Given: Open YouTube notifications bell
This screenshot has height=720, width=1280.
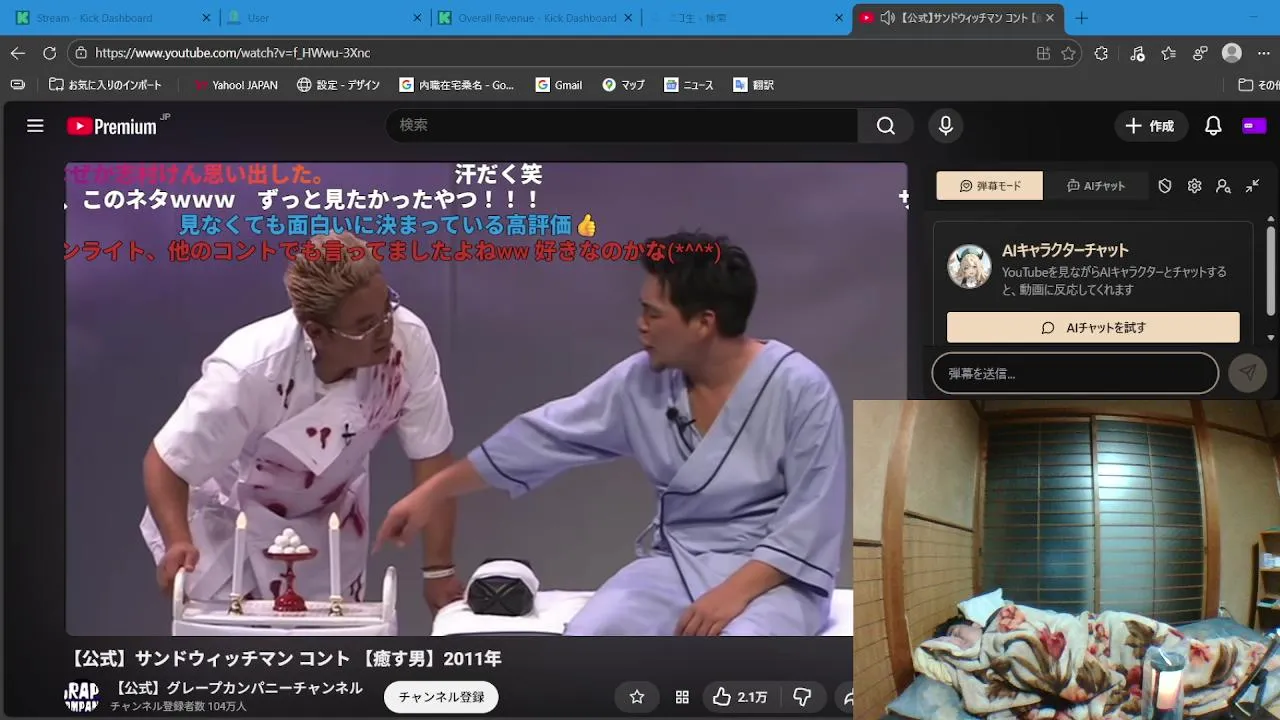Looking at the screenshot, I should pyautogui.click(x=1213, y=126).
